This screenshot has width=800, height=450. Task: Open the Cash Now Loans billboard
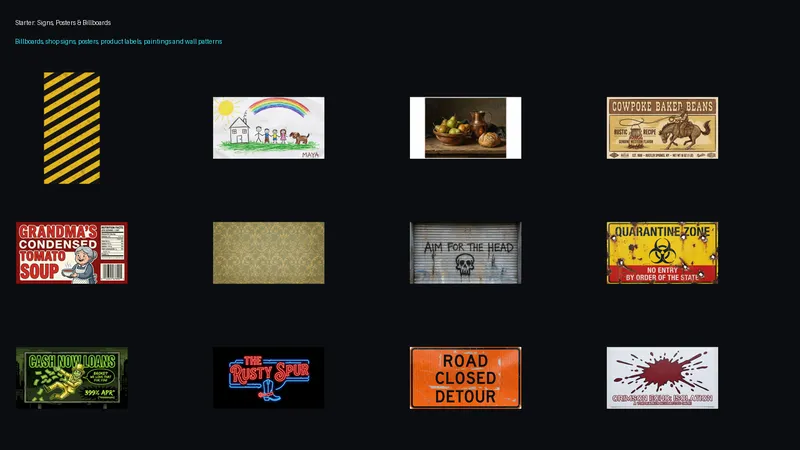pos(72,378)
